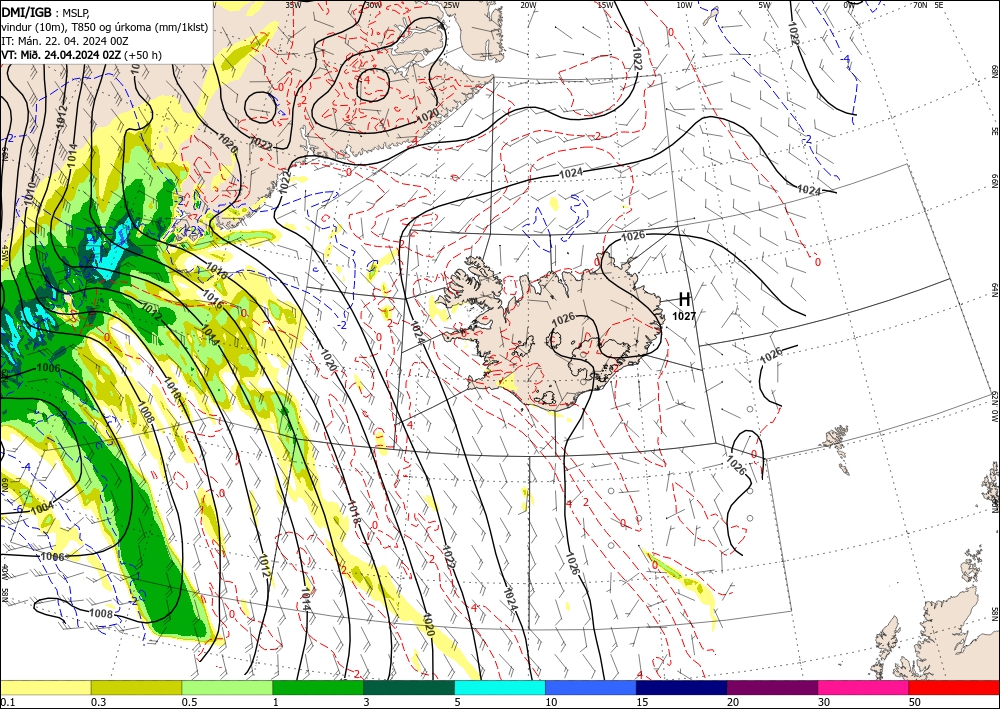Pick the cyan 5–10 legend swatch

point(500,687)
